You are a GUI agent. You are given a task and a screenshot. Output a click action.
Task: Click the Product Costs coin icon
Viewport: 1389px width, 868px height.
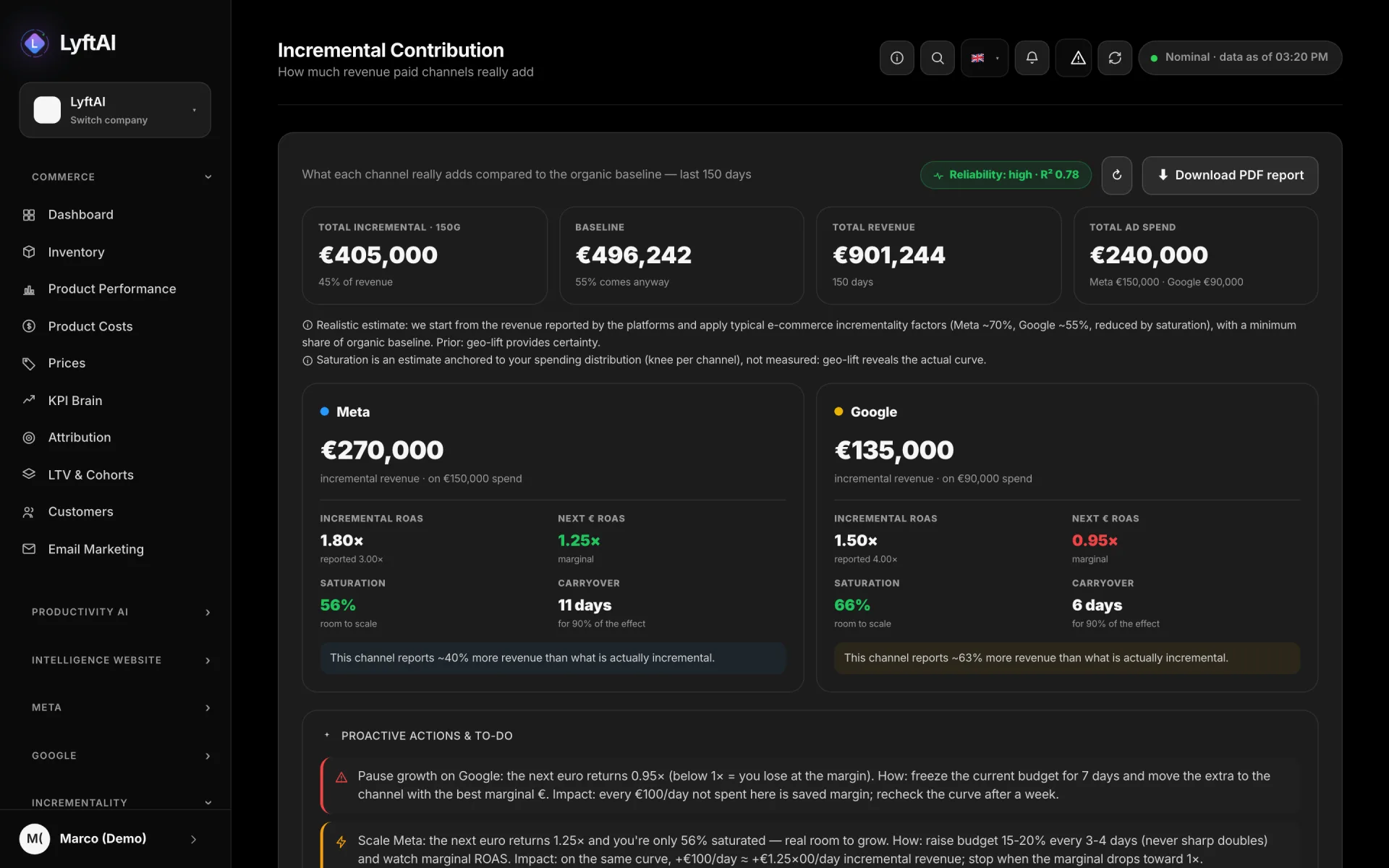29,326
